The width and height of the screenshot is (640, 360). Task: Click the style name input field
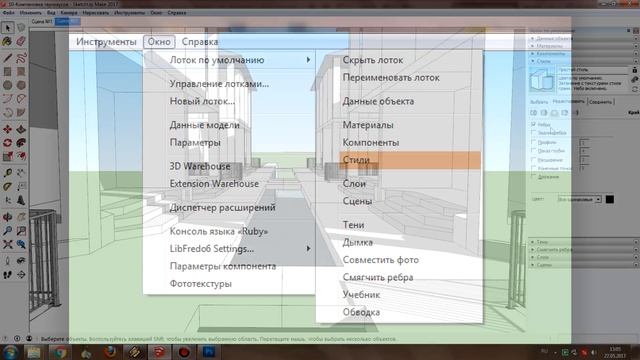[x=592, y=70]
